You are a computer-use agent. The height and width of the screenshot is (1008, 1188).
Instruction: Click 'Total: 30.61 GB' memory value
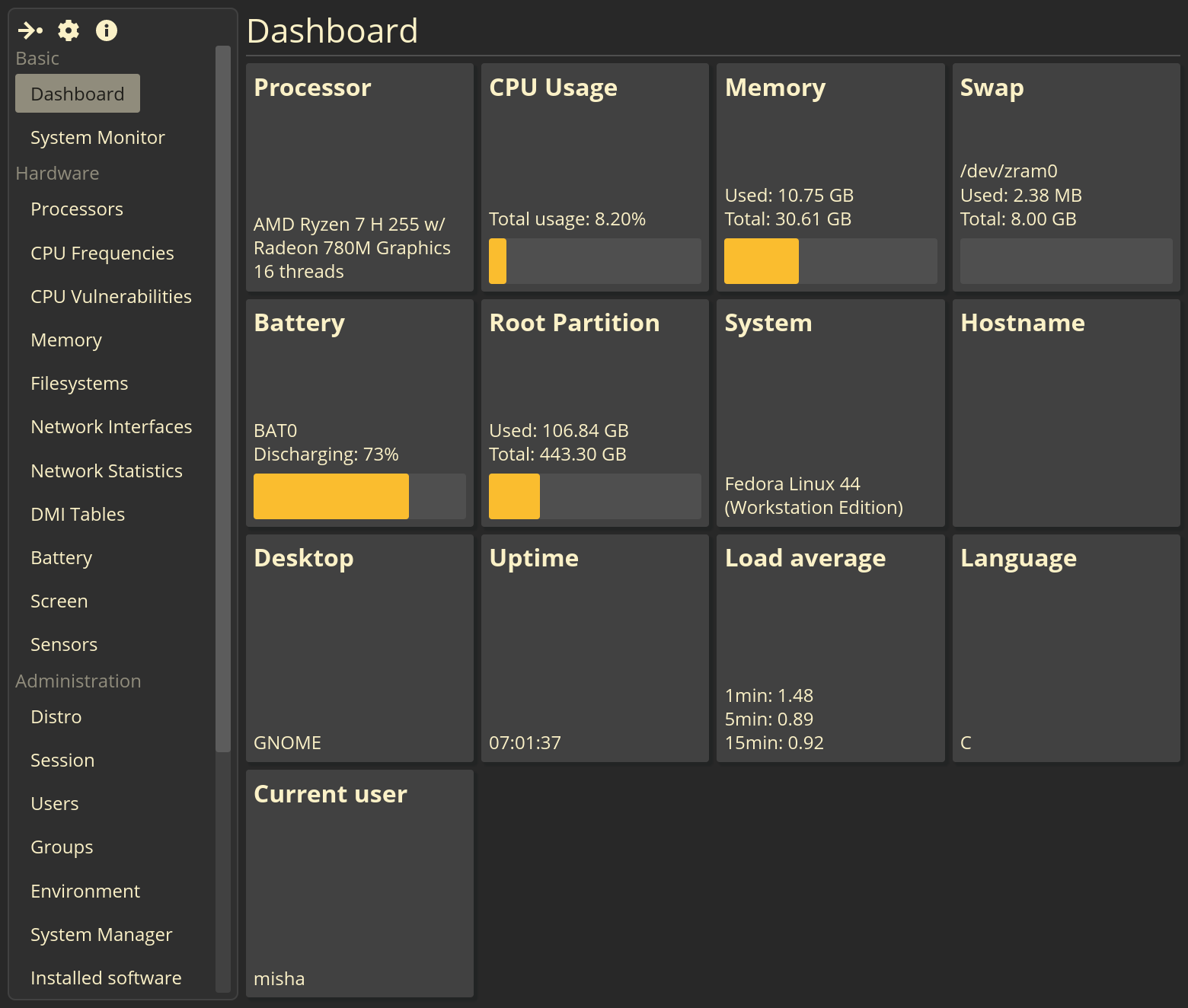point(788,219)
